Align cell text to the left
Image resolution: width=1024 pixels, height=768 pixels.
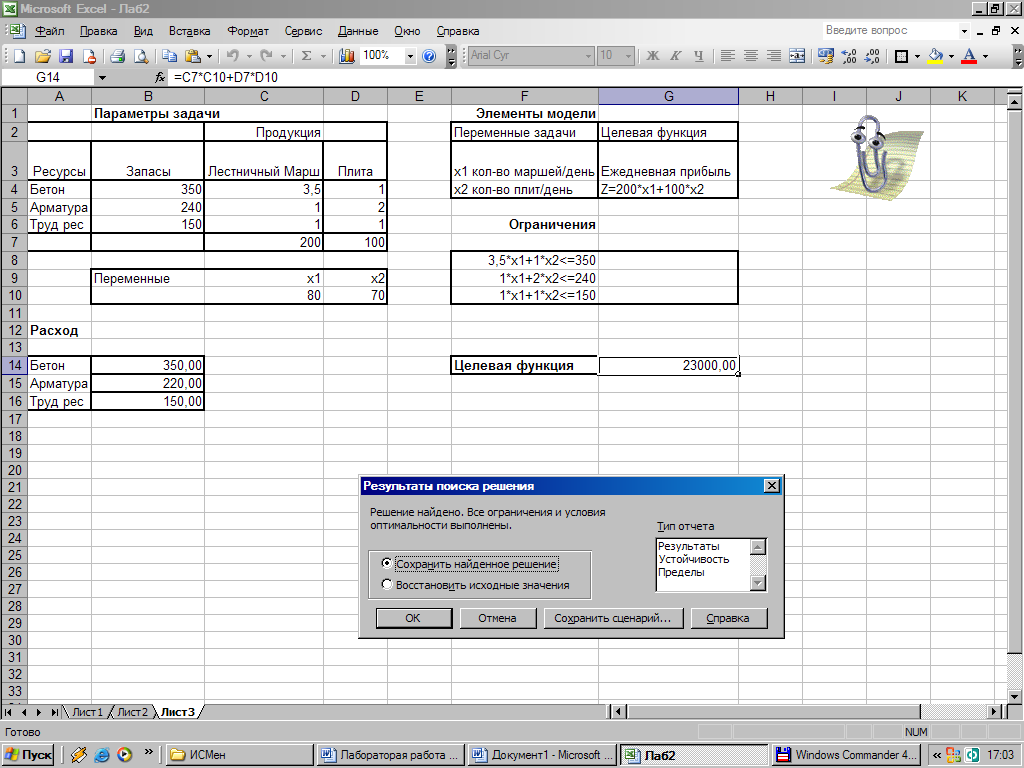(728, 56)
